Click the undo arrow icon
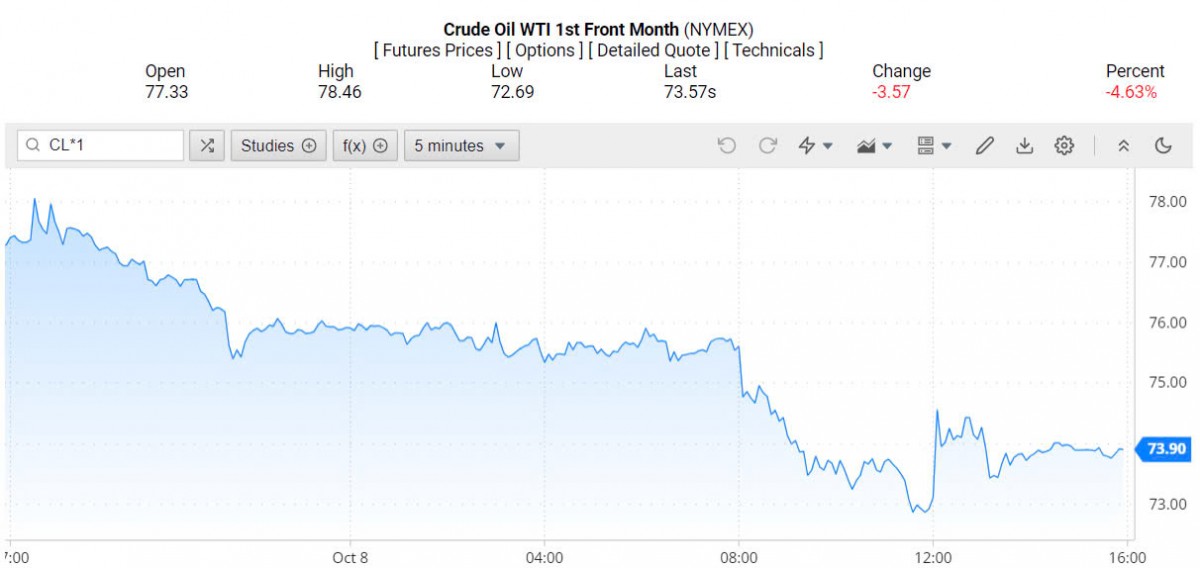Image resolution: width=1200 pixels, height=568 pixels. [727, 146]
